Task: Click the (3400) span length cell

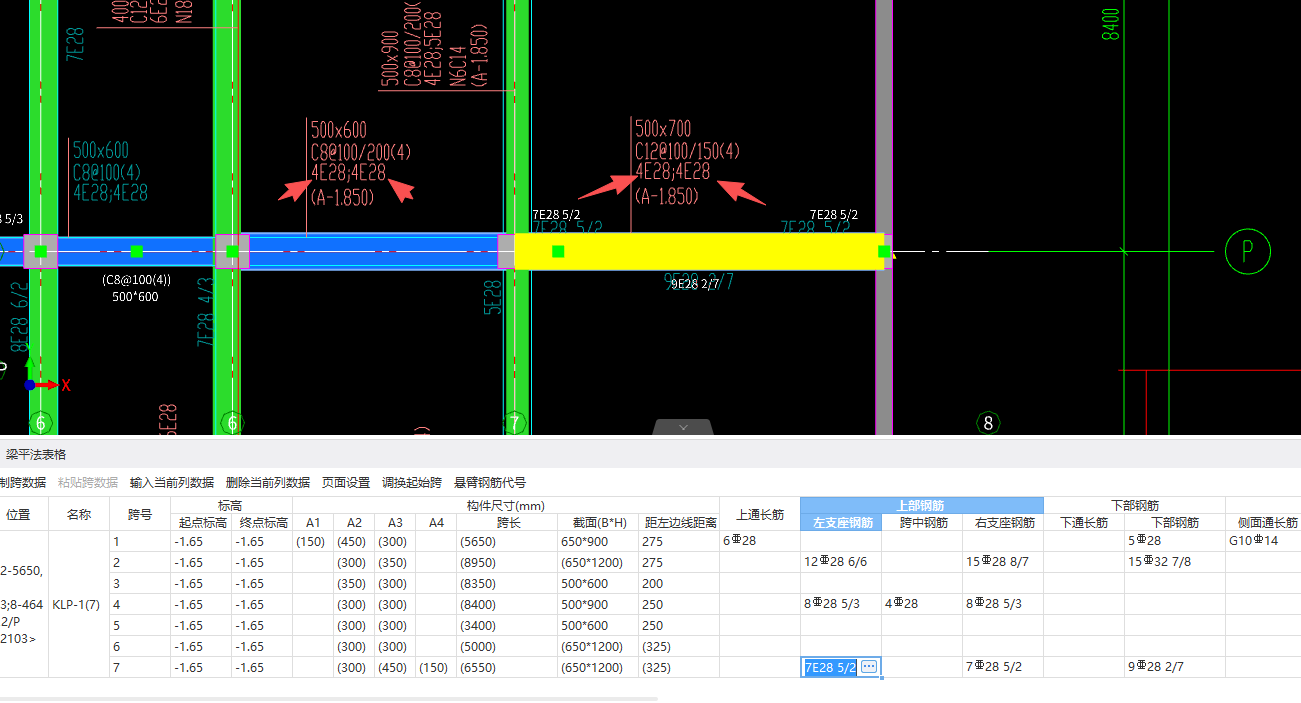Action: (508, 625)
